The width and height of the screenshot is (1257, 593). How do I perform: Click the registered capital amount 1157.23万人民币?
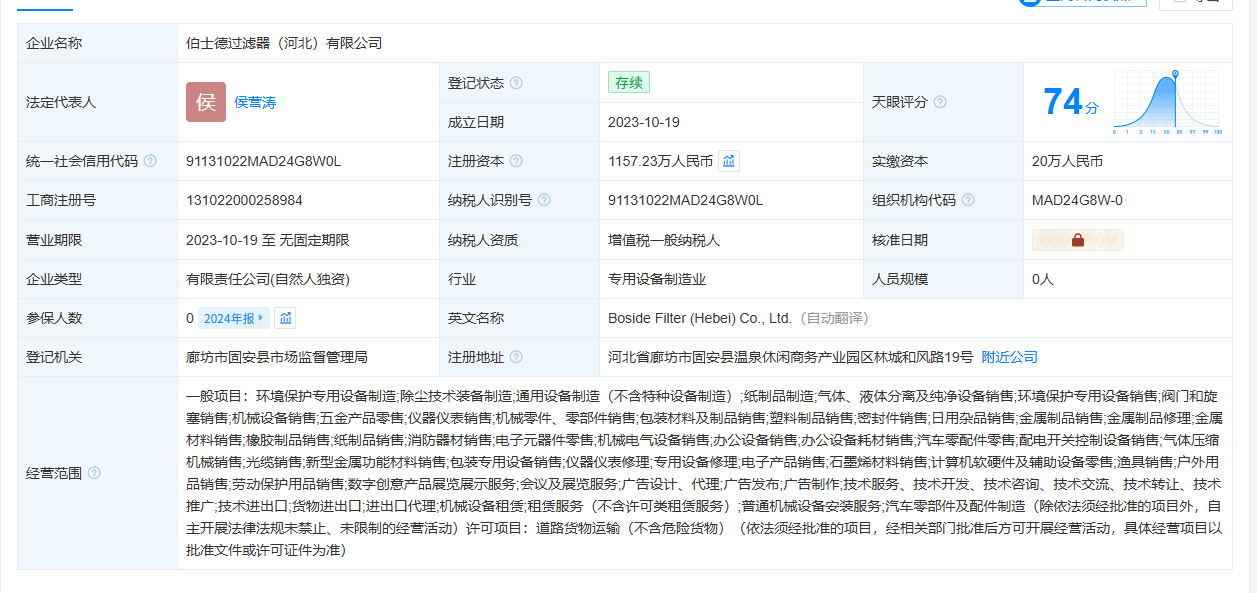click(x=660, y=161)
